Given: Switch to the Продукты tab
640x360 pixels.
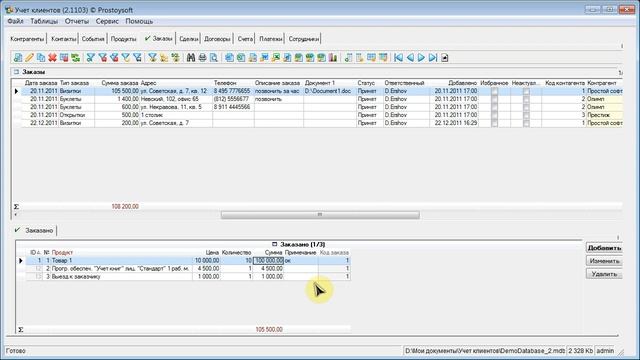Looking at the screenshot, I should pyautogui.click(x=123, y=39).
